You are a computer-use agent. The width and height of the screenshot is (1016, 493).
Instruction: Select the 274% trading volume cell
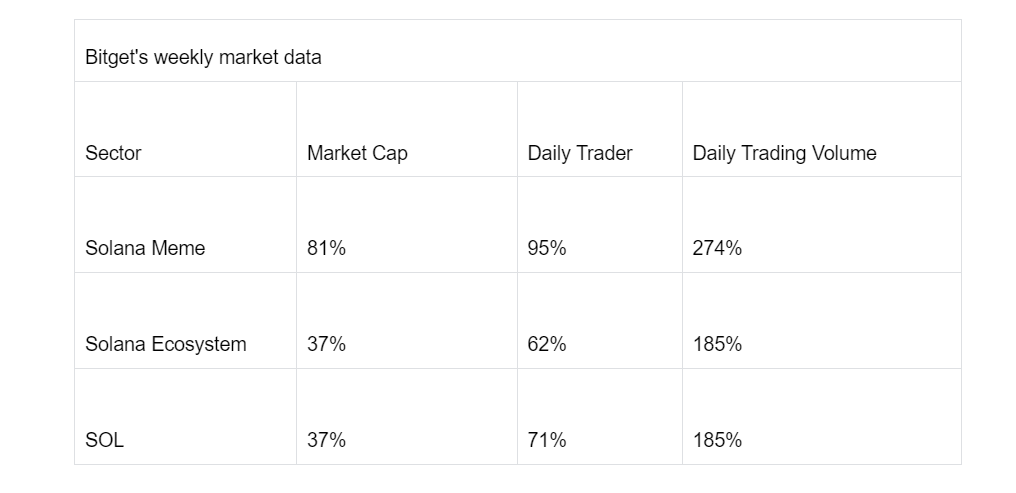pyautogui.click(x=717, y=248)
